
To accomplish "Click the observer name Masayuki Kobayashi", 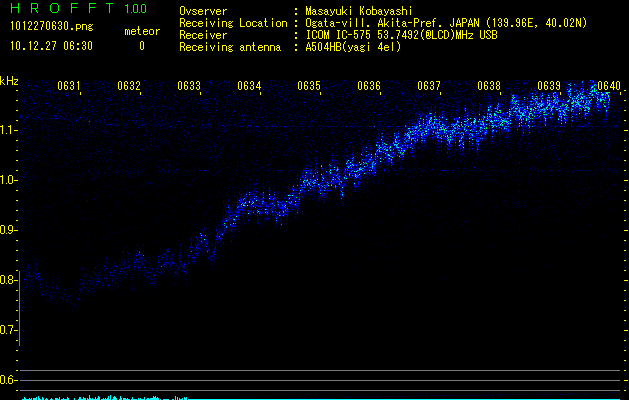I will [359, 11].
